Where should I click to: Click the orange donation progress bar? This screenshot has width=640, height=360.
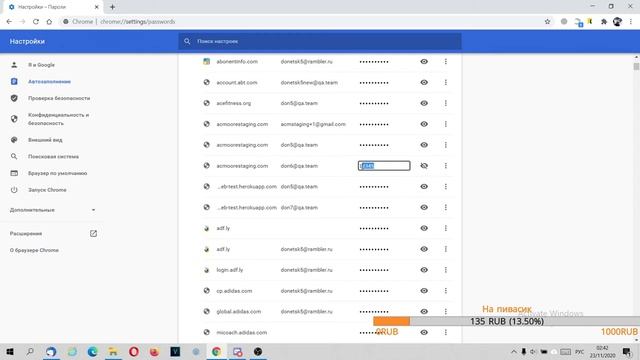coord(391,321)
